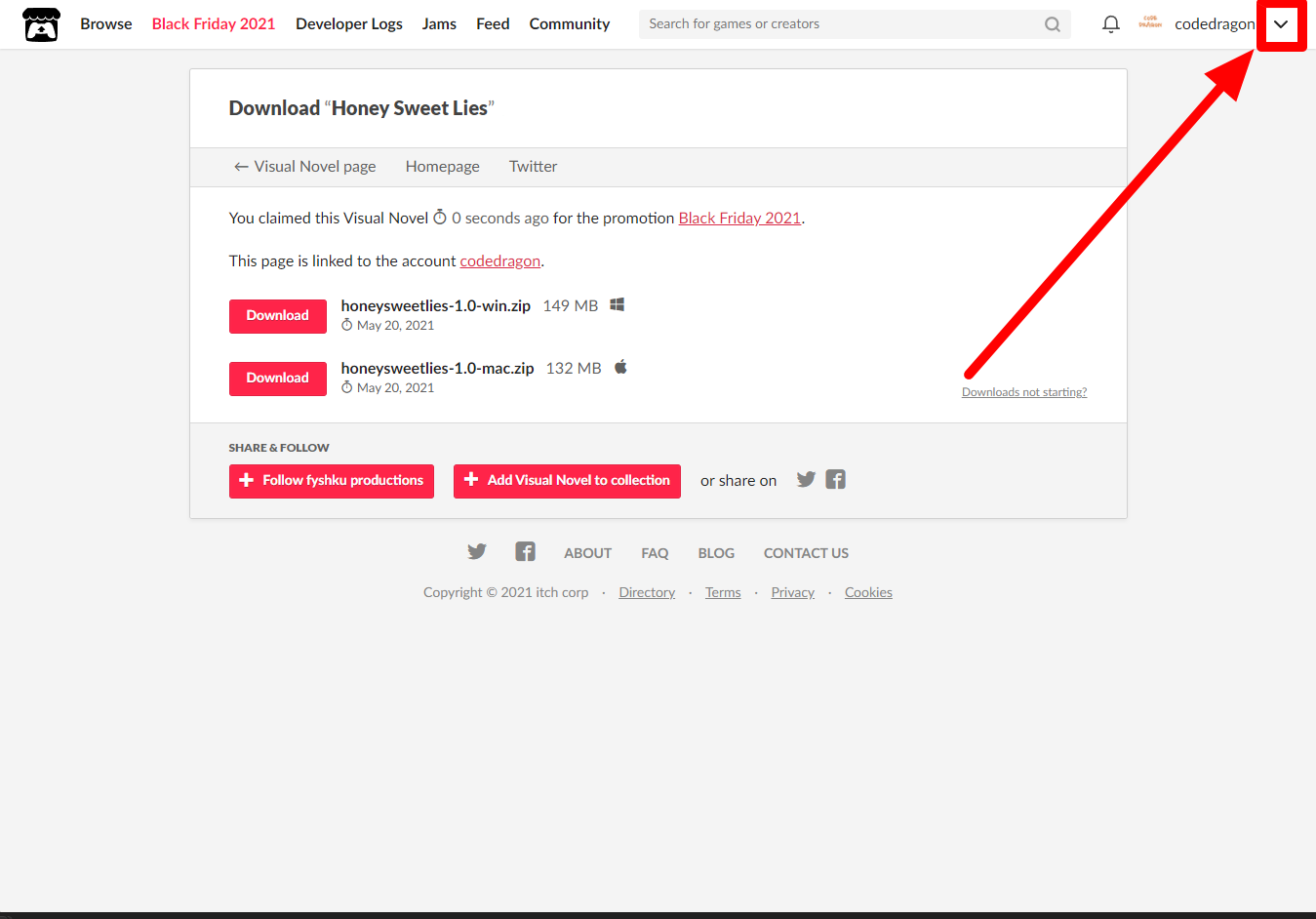Click the Apple platform icon
The width and height of the screenshot is (1316, 919).
pos(620,367)
